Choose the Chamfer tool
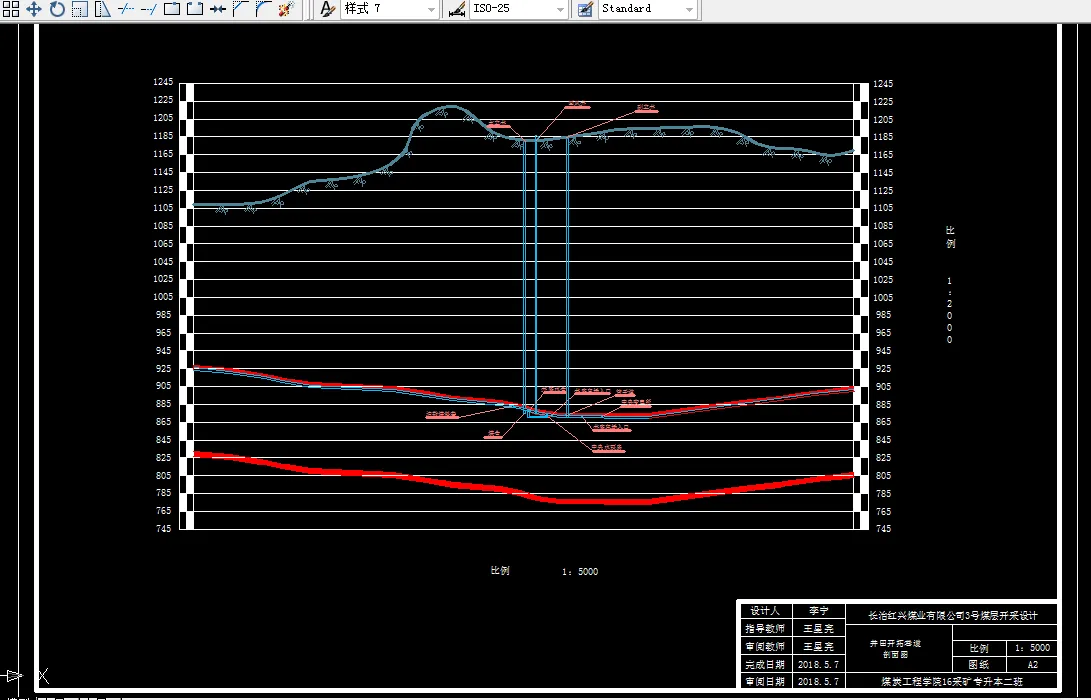Screen dimensions: 1091x700 pos(241,8)
